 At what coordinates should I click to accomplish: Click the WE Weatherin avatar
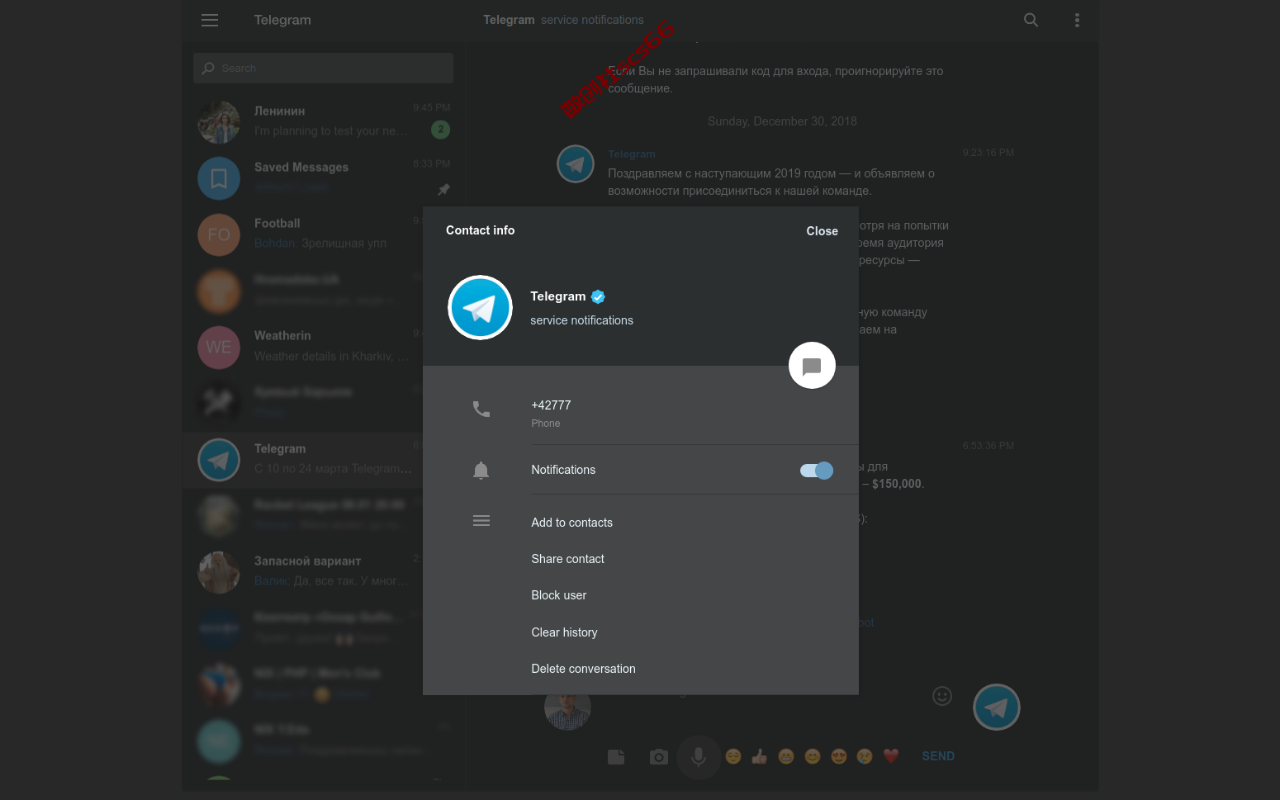(219, 347)
